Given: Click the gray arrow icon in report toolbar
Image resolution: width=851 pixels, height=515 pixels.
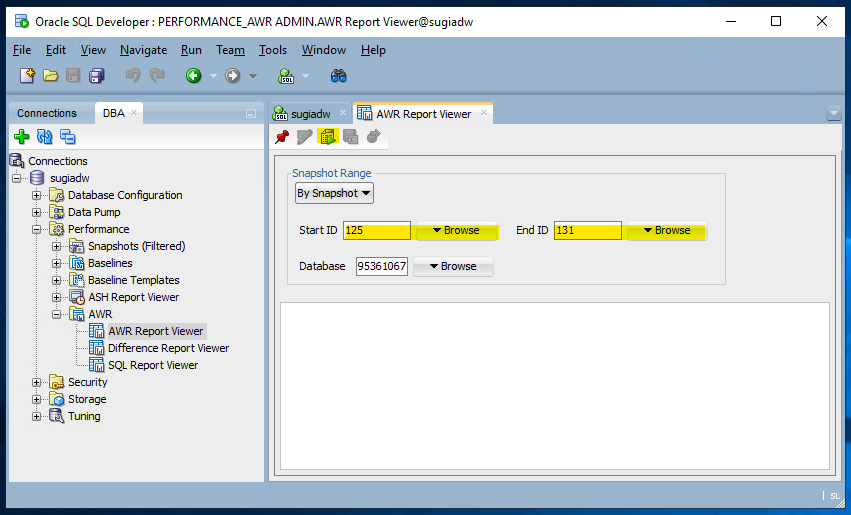Looking at the screenshot, I should (373, 137).
